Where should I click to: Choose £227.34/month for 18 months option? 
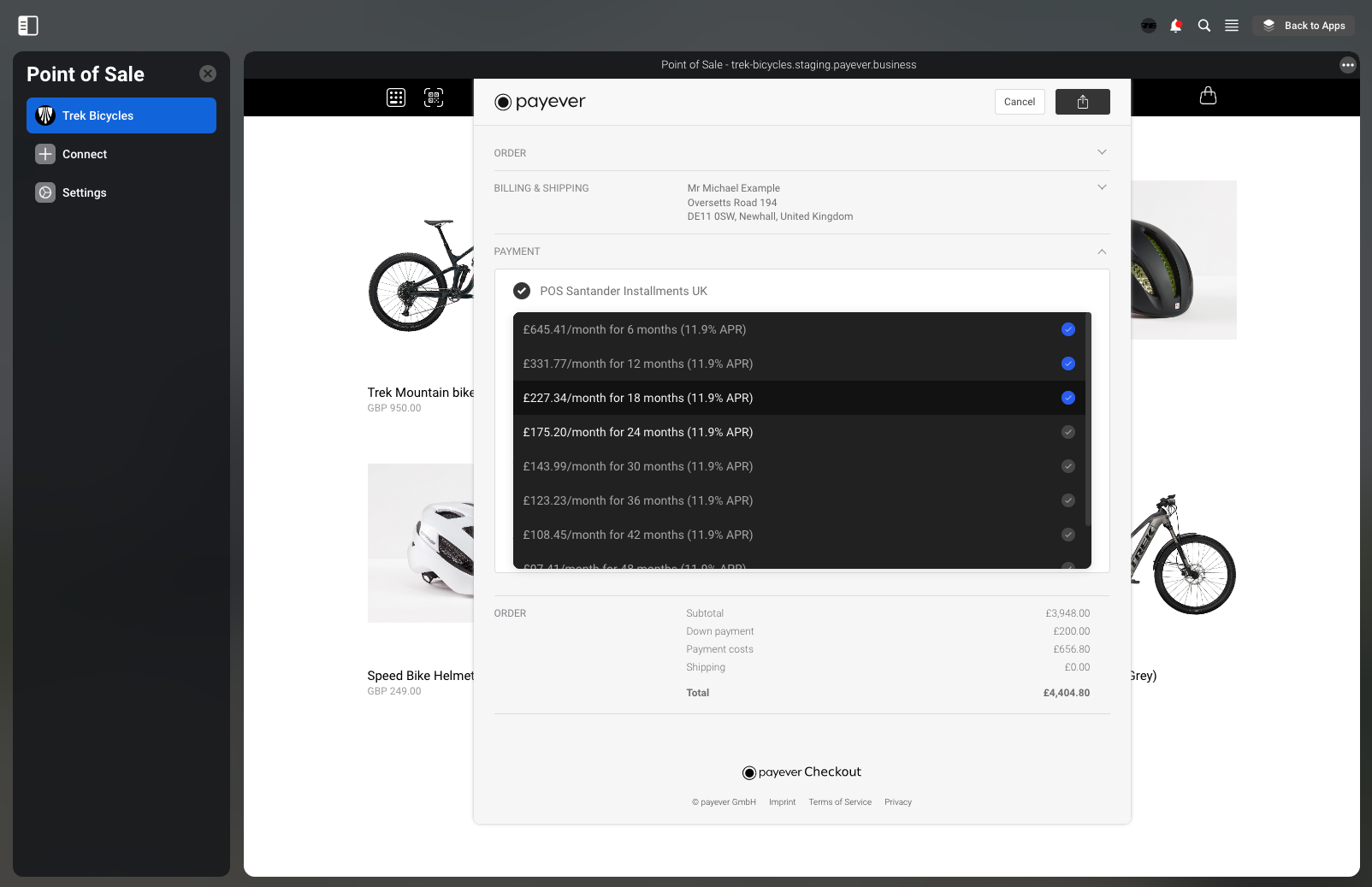[x=799, y=398]
